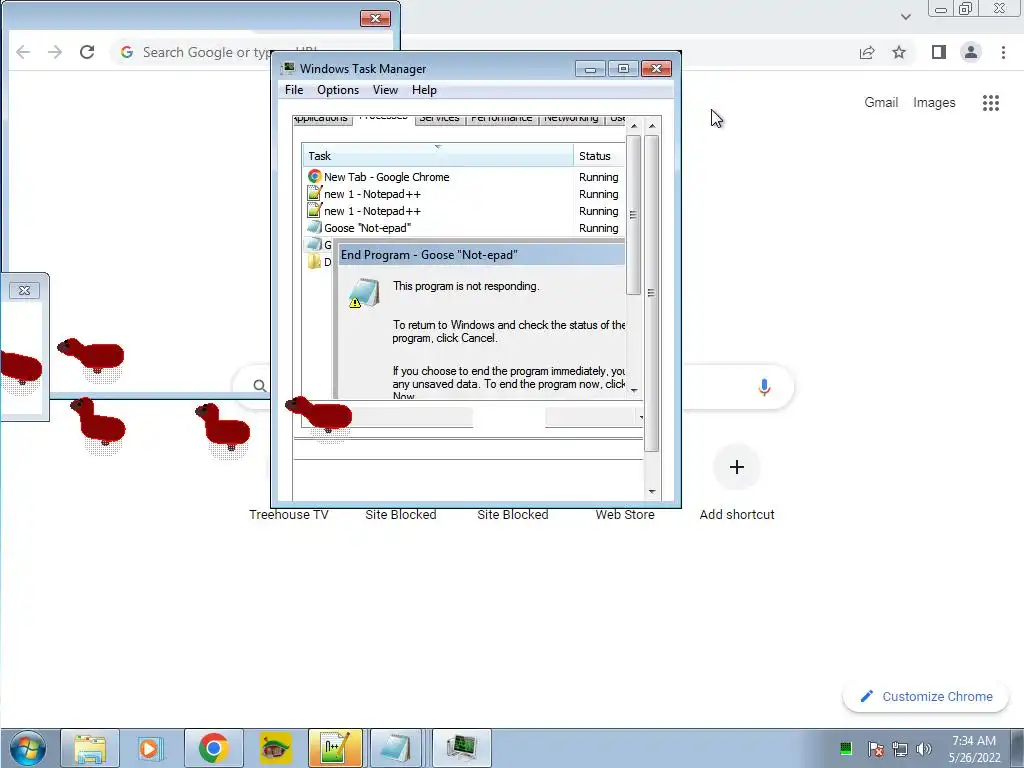The height and width of the screenshot is (768, 1024).
Task: Open the Options menu in Task Manager
Action: pyautogui.click(x=338, y=90)
